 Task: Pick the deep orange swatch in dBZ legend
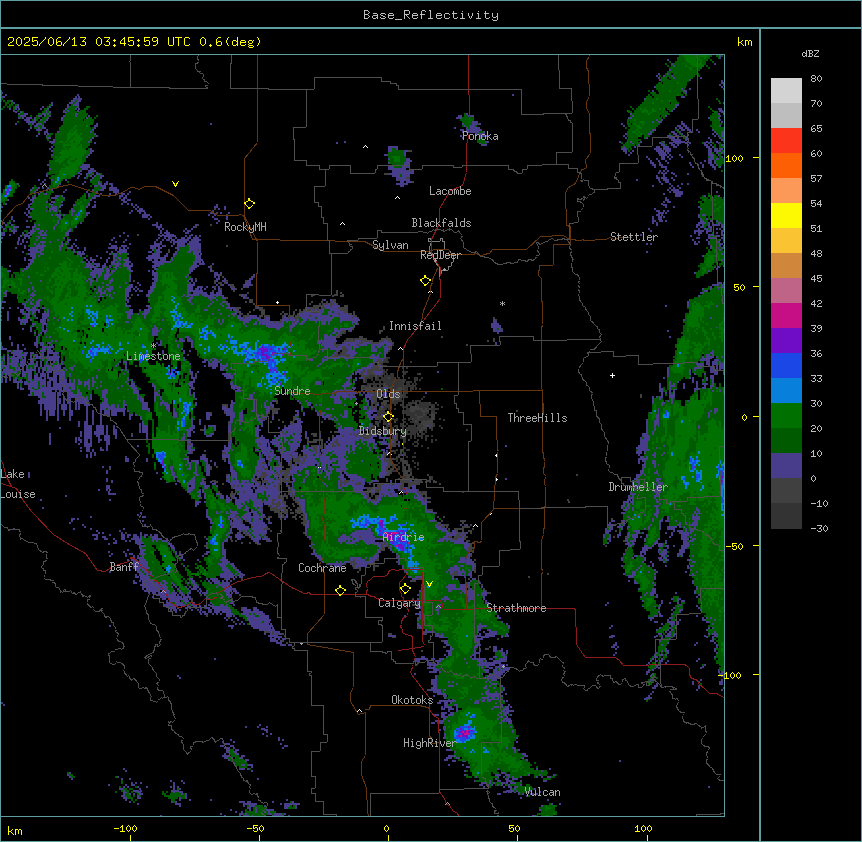click(786, 165)
